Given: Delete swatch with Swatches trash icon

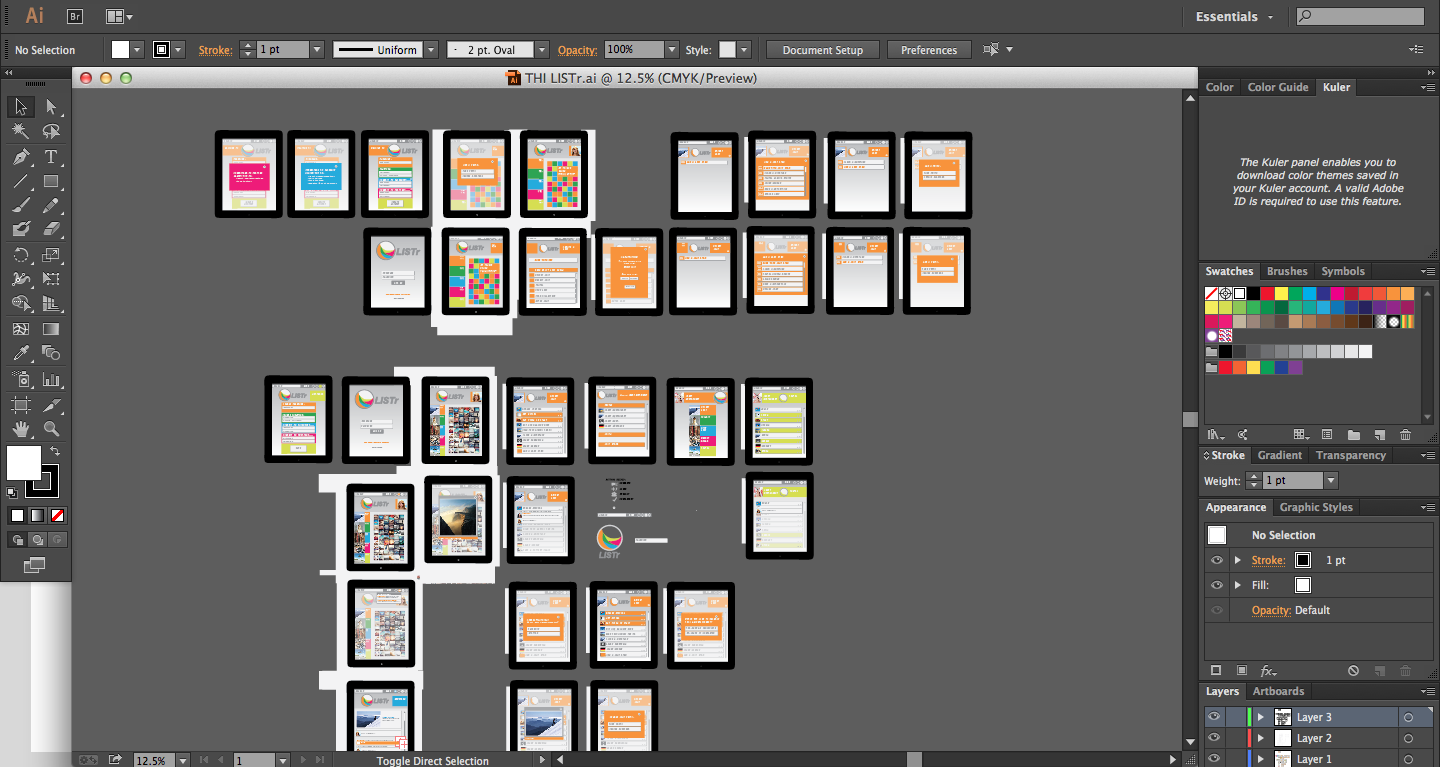Looking at the screenshot, I should 1405,435.
